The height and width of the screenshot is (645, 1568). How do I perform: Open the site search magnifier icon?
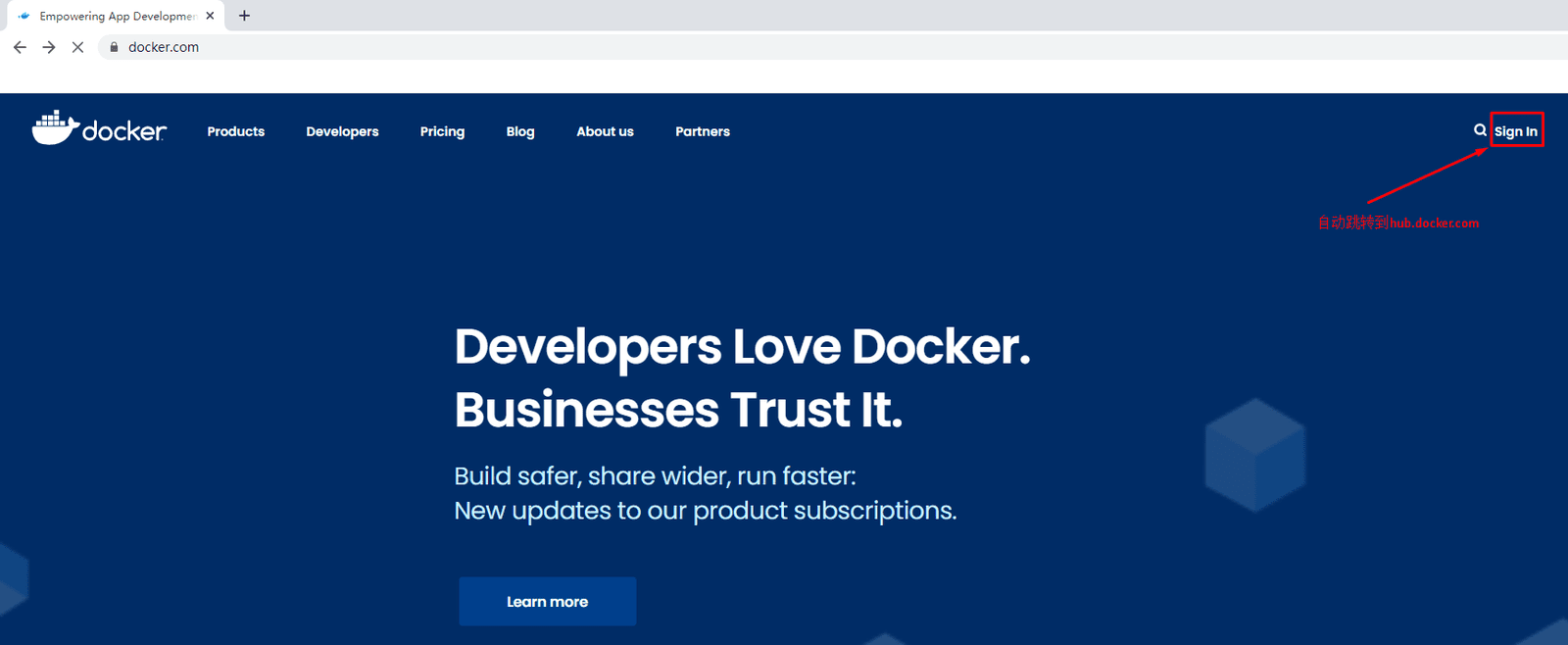coord(1480,130)
